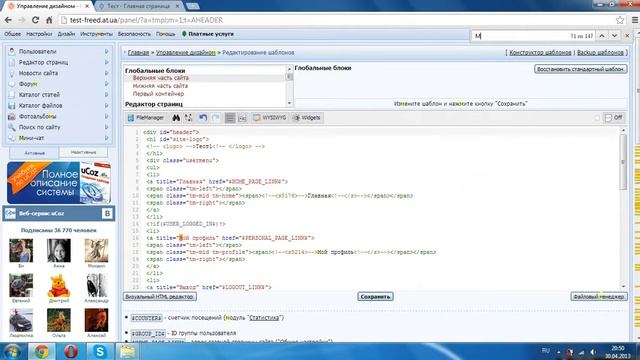
Task: Open the Бэкап шаблонов link
Action: (600, 52)
